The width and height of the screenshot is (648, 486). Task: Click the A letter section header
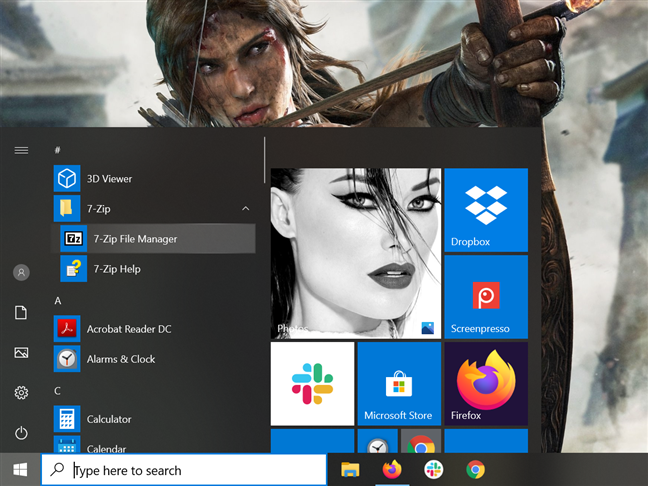pyautogui.click(x=58, y=300)
